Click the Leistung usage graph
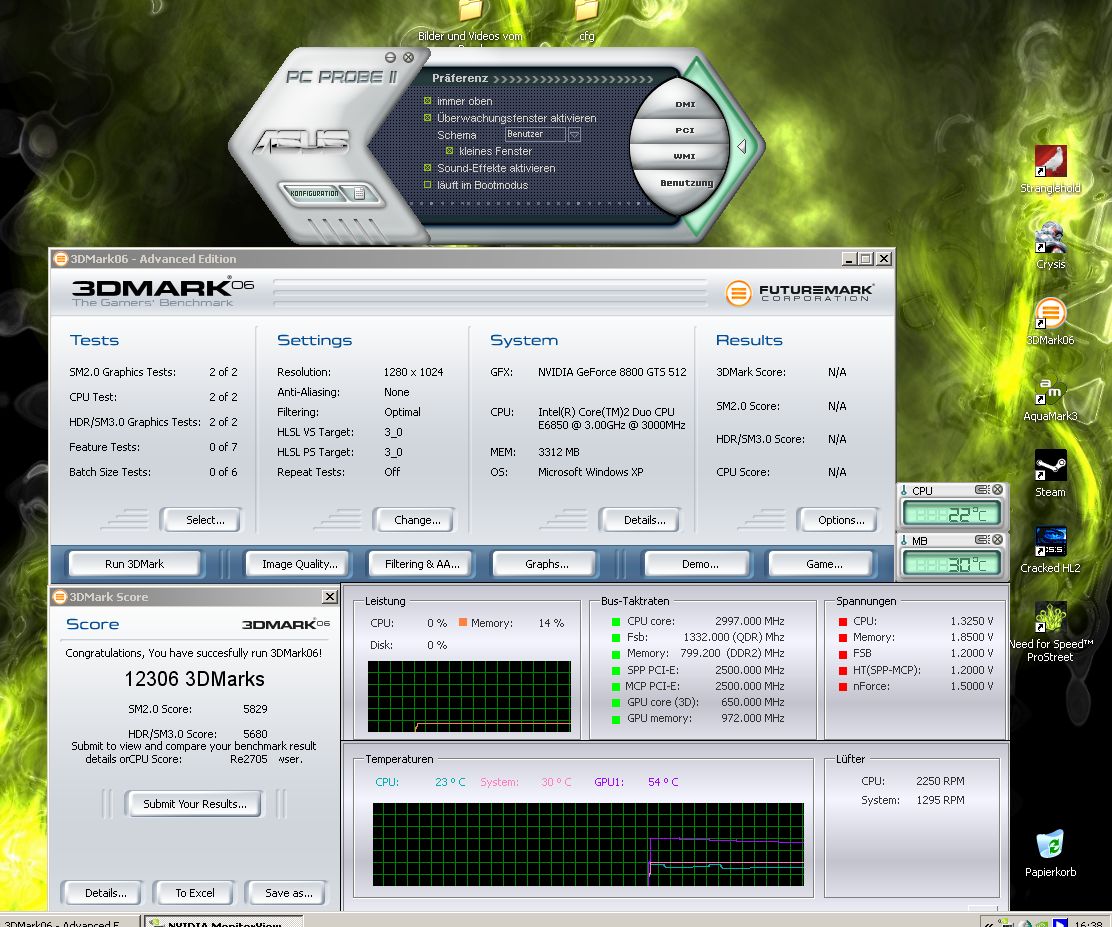This screenshot has width=1112, height=927. pos(469,696)
